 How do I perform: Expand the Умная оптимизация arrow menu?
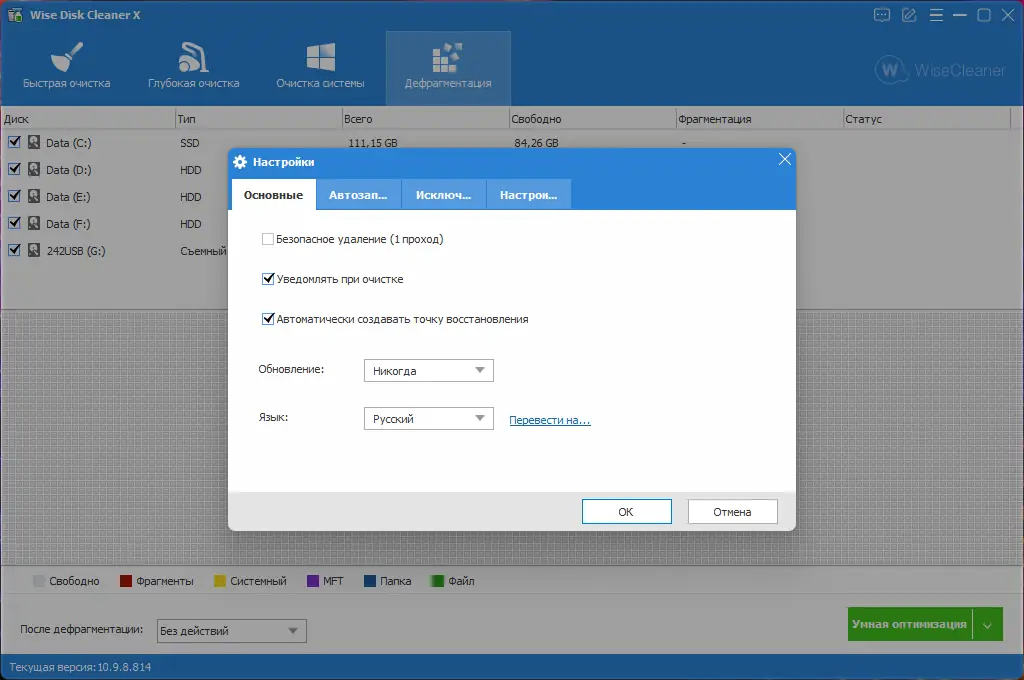point(987,625)
